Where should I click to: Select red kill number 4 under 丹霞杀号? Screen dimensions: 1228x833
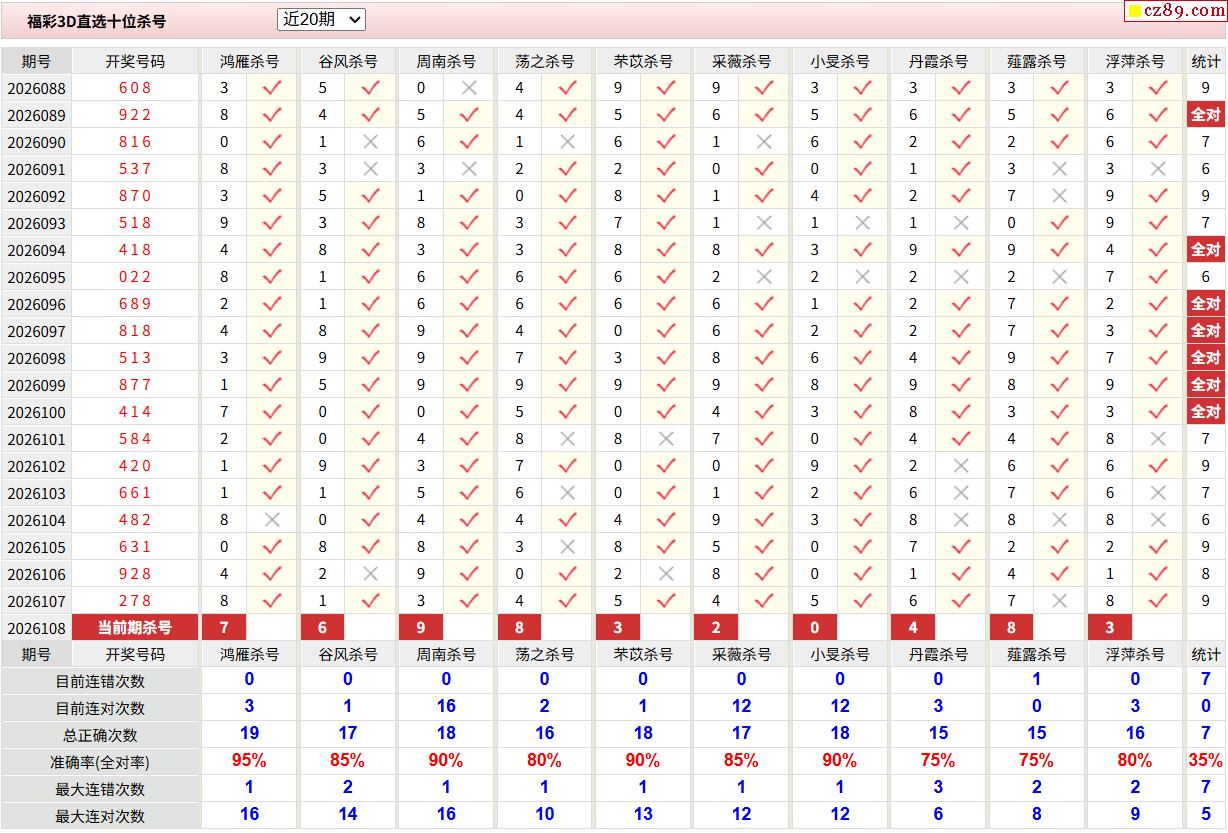point(913,628)
